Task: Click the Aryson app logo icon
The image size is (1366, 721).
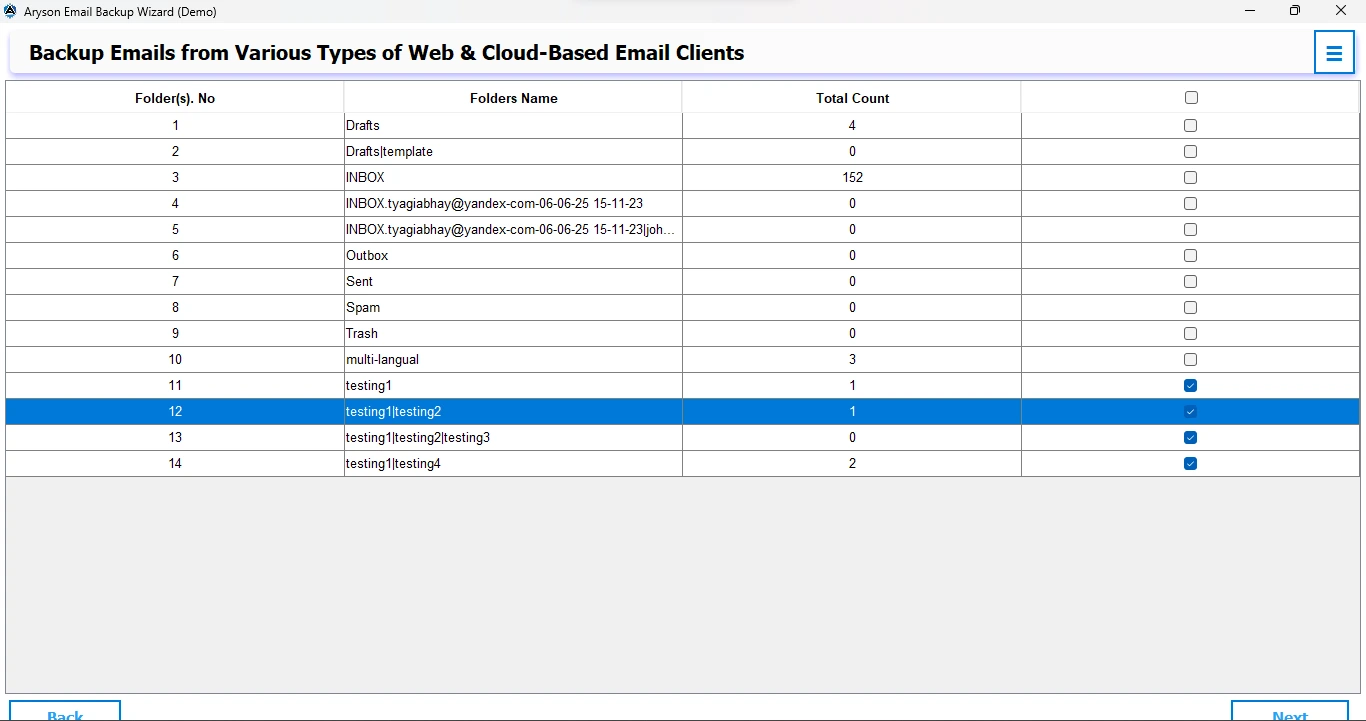Action: click(11, 11)
